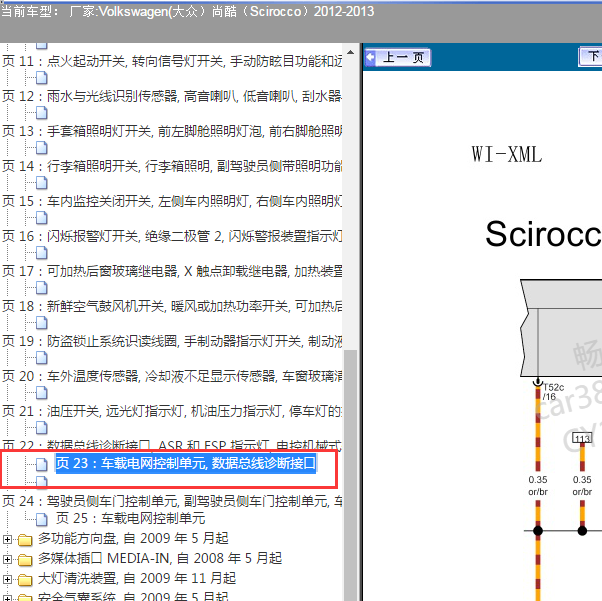This screenshot has height=601, width=602.
Task: Expand airbag safety system folder
Action: point(7,598)
